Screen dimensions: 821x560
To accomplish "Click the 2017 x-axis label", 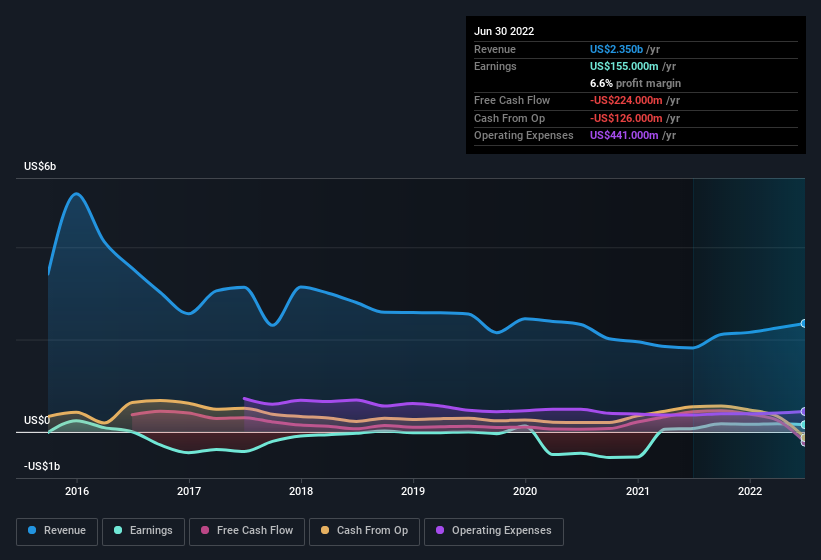I will 189,491.
